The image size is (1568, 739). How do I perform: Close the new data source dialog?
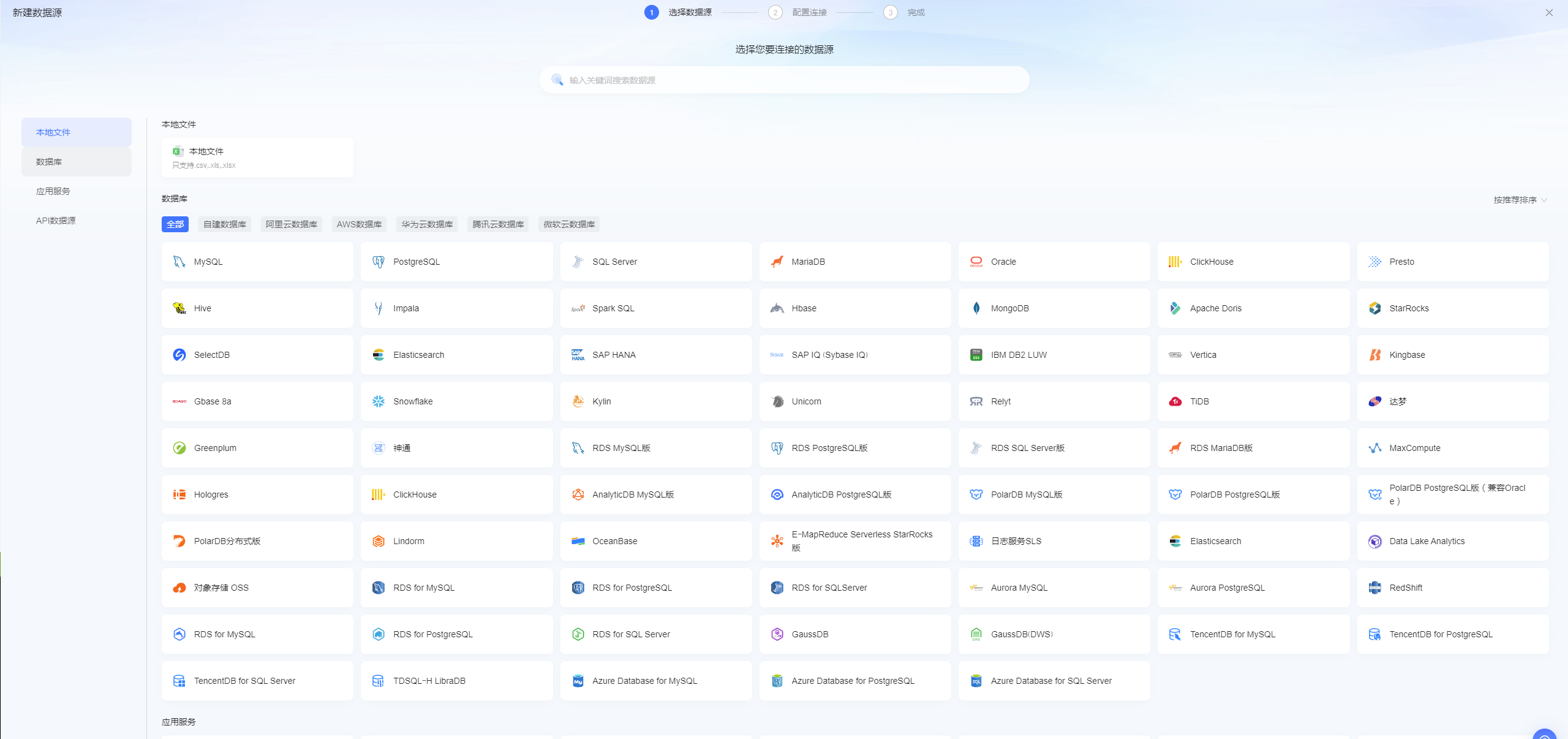(x=1549, y=12)
